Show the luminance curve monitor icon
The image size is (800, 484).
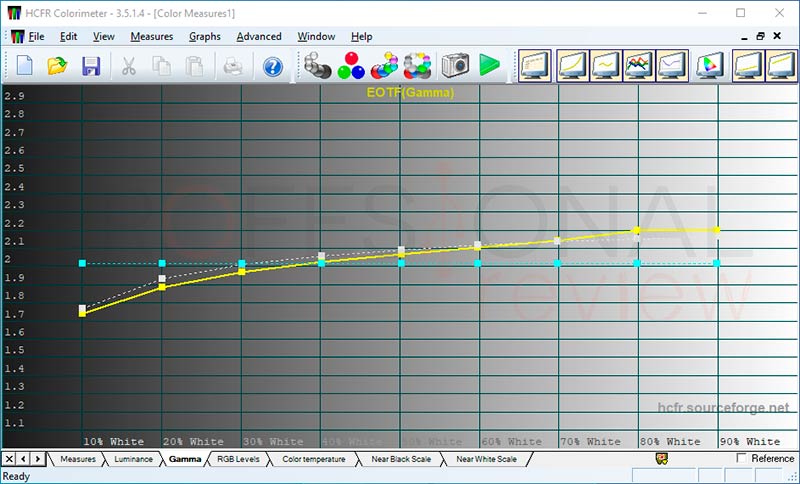572,66
